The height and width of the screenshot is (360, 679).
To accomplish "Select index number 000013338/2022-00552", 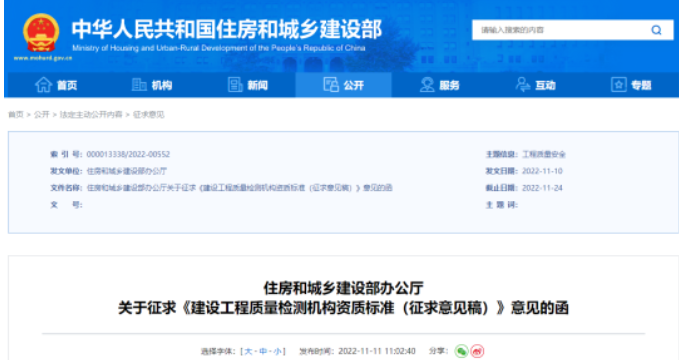I will [128, 154].
